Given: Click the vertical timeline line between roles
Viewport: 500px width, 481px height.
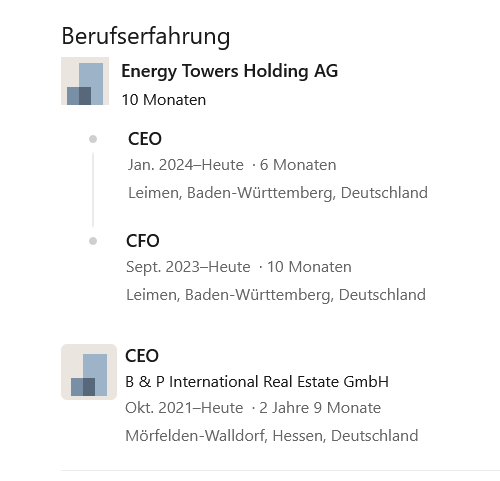Looking at the screenshot, I should 93,190.
